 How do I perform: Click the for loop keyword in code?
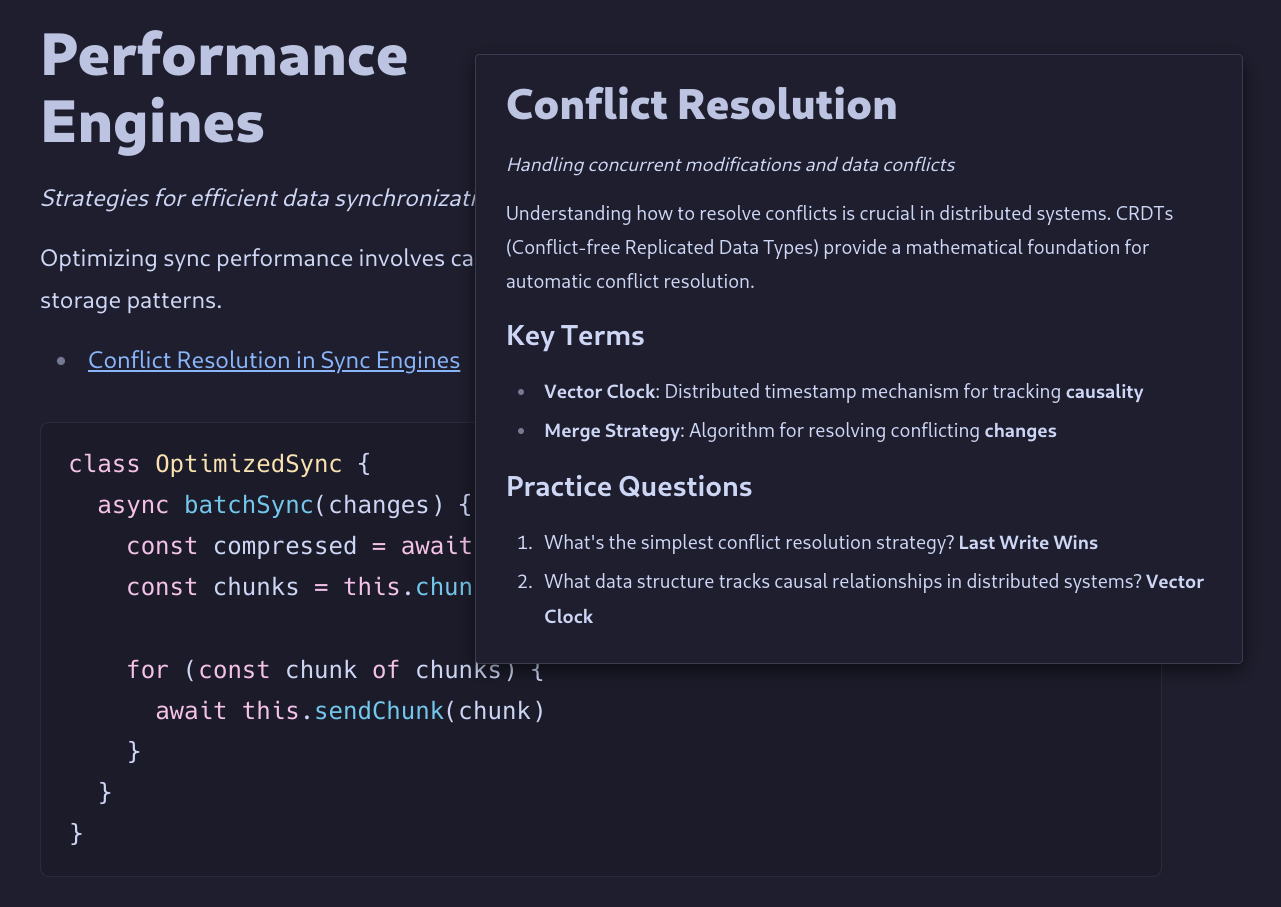pos(148,670)
